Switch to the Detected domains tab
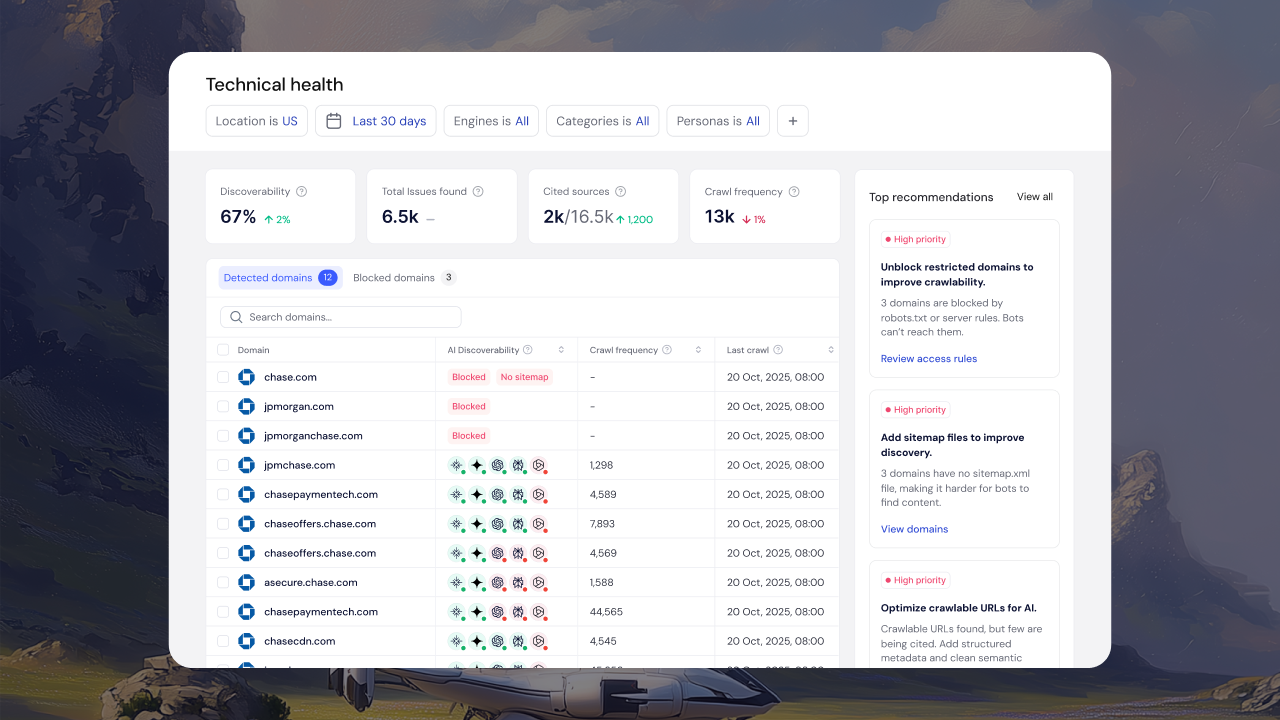The image size is (1280, 720). (280, 278)
